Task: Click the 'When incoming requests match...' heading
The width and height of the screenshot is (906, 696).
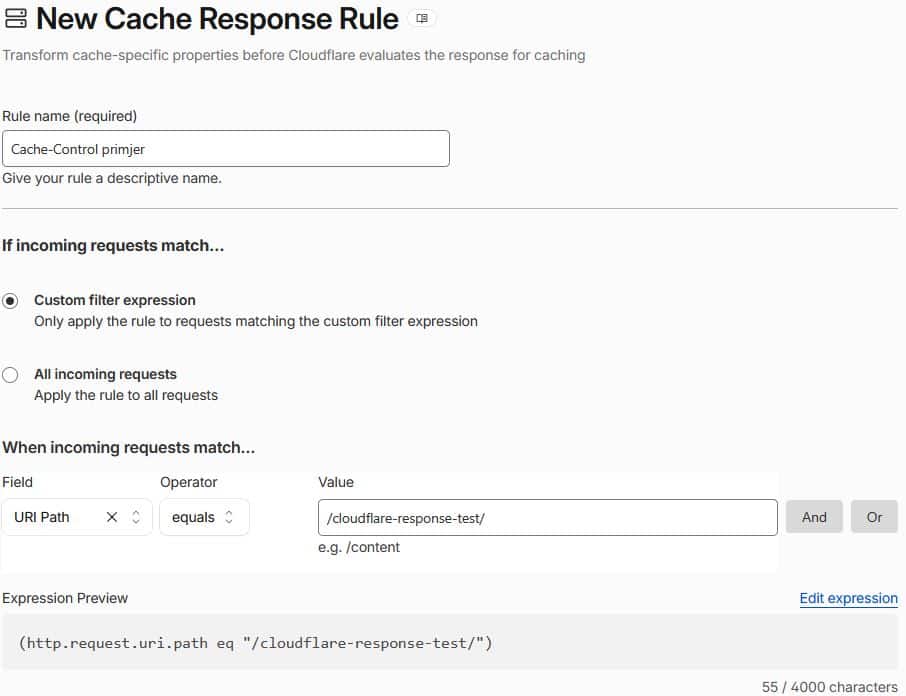Action: 128,448
